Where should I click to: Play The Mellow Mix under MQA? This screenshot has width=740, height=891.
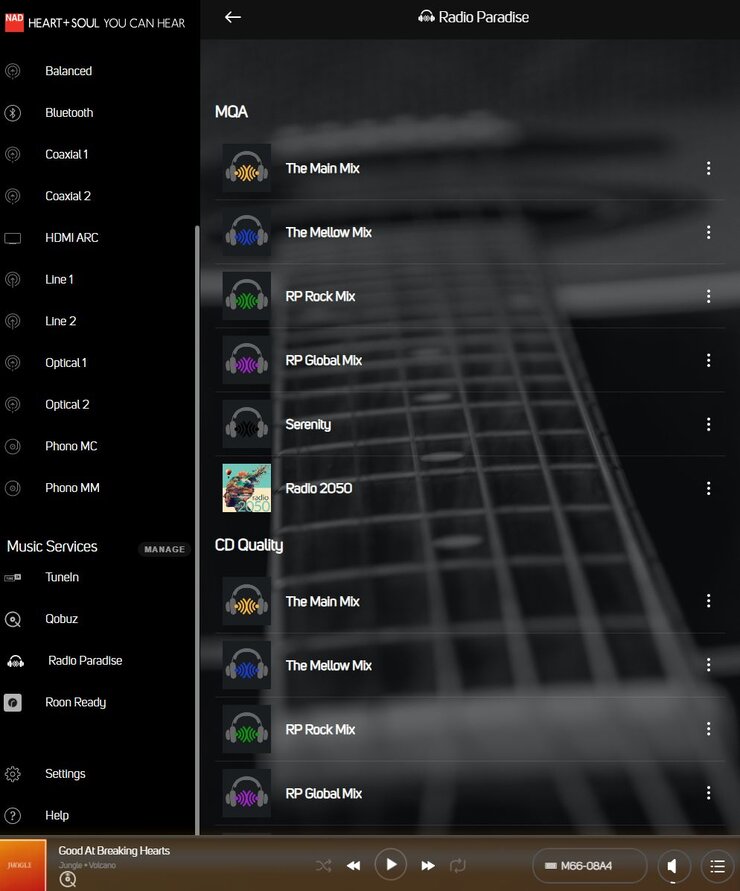point(329,232)
